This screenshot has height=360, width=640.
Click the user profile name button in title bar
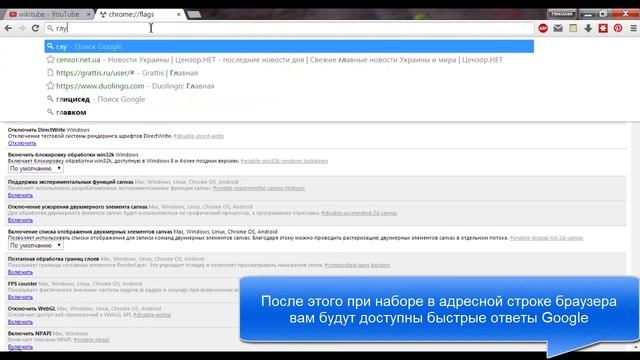point(562,14)
